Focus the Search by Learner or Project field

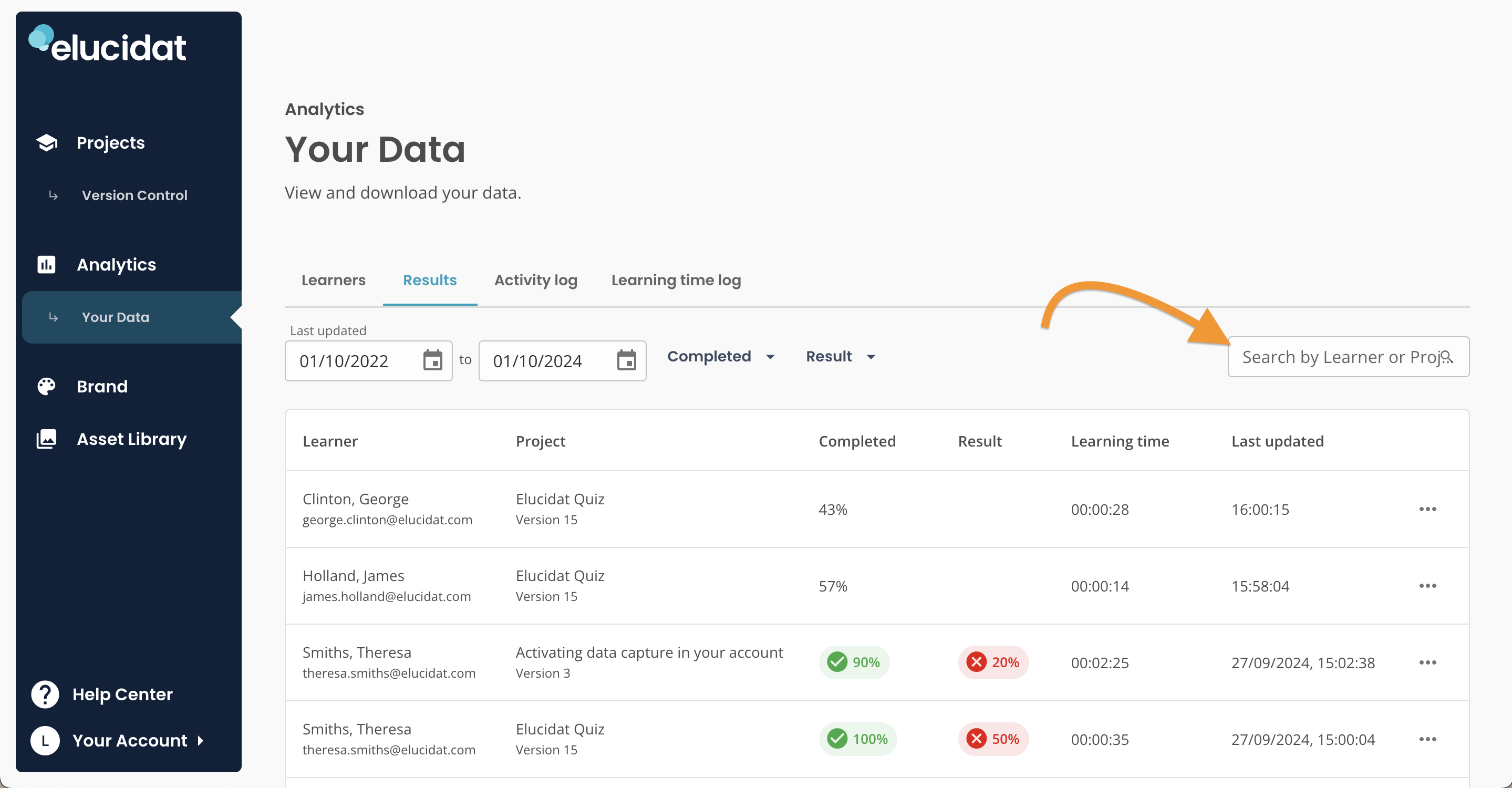click(x=1348, y=357)
